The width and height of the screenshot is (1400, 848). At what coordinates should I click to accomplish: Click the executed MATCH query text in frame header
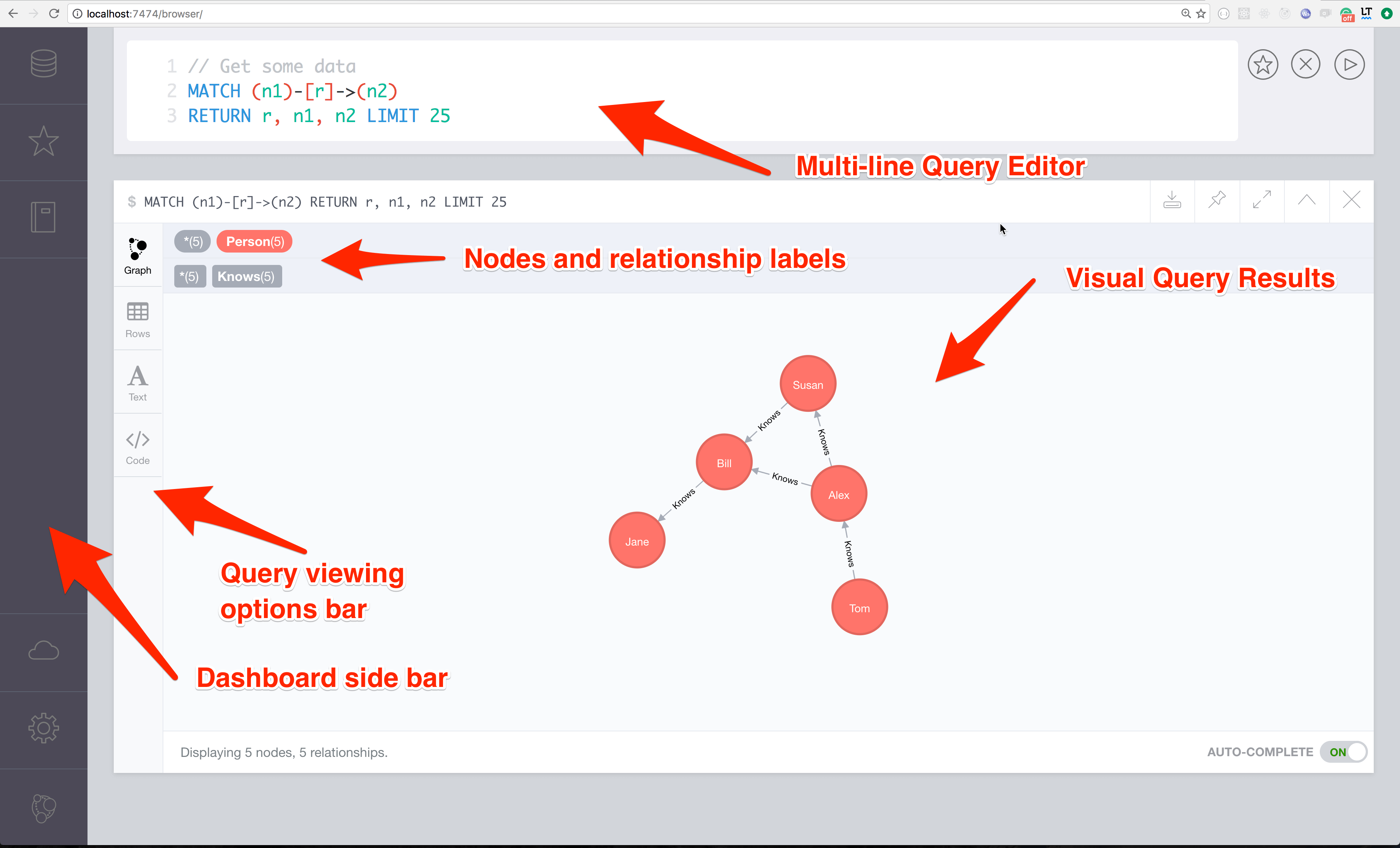[325, 202]
